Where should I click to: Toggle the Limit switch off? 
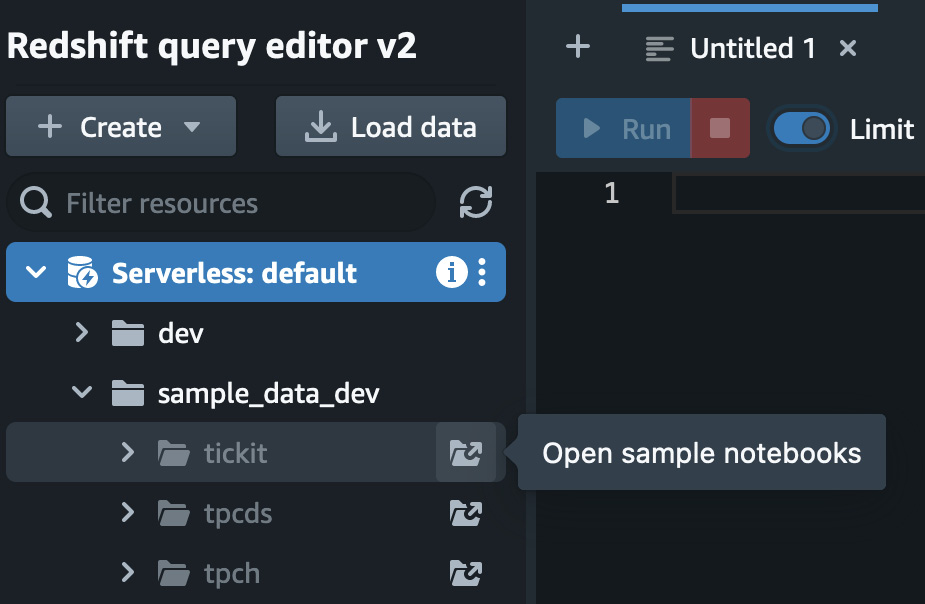pos(801,128)
